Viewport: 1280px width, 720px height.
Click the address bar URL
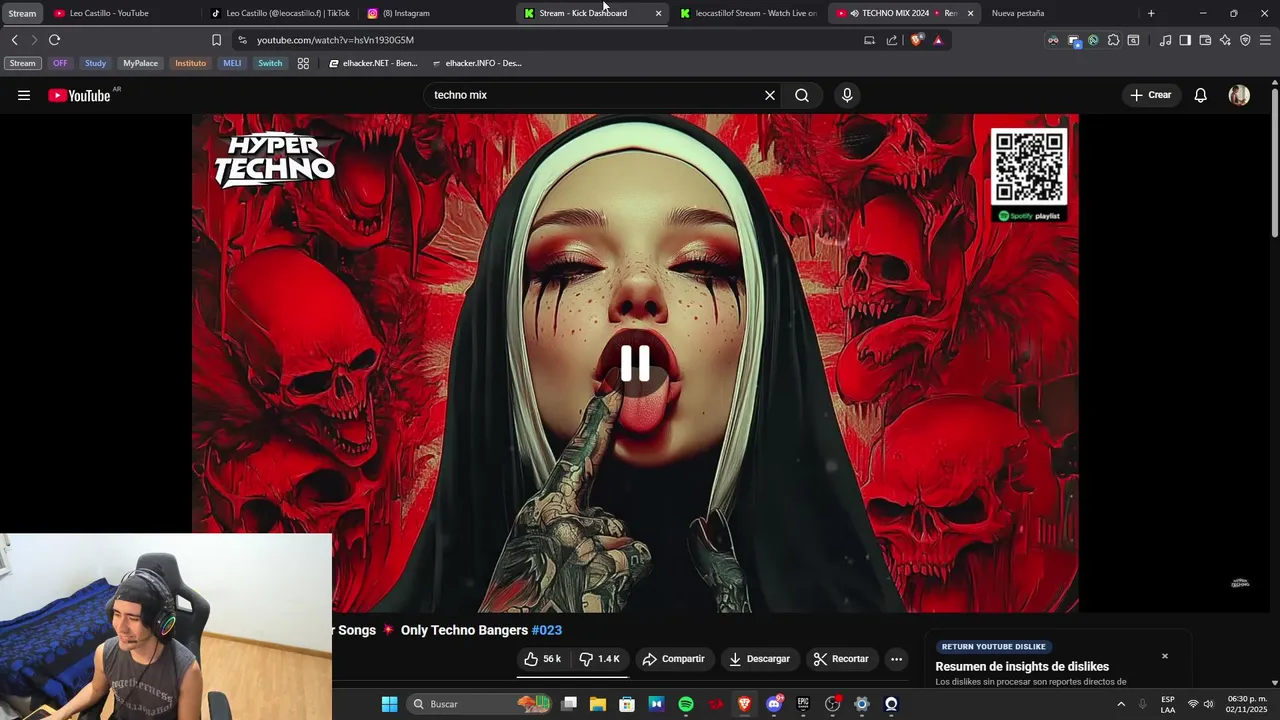tap(335, 40)
